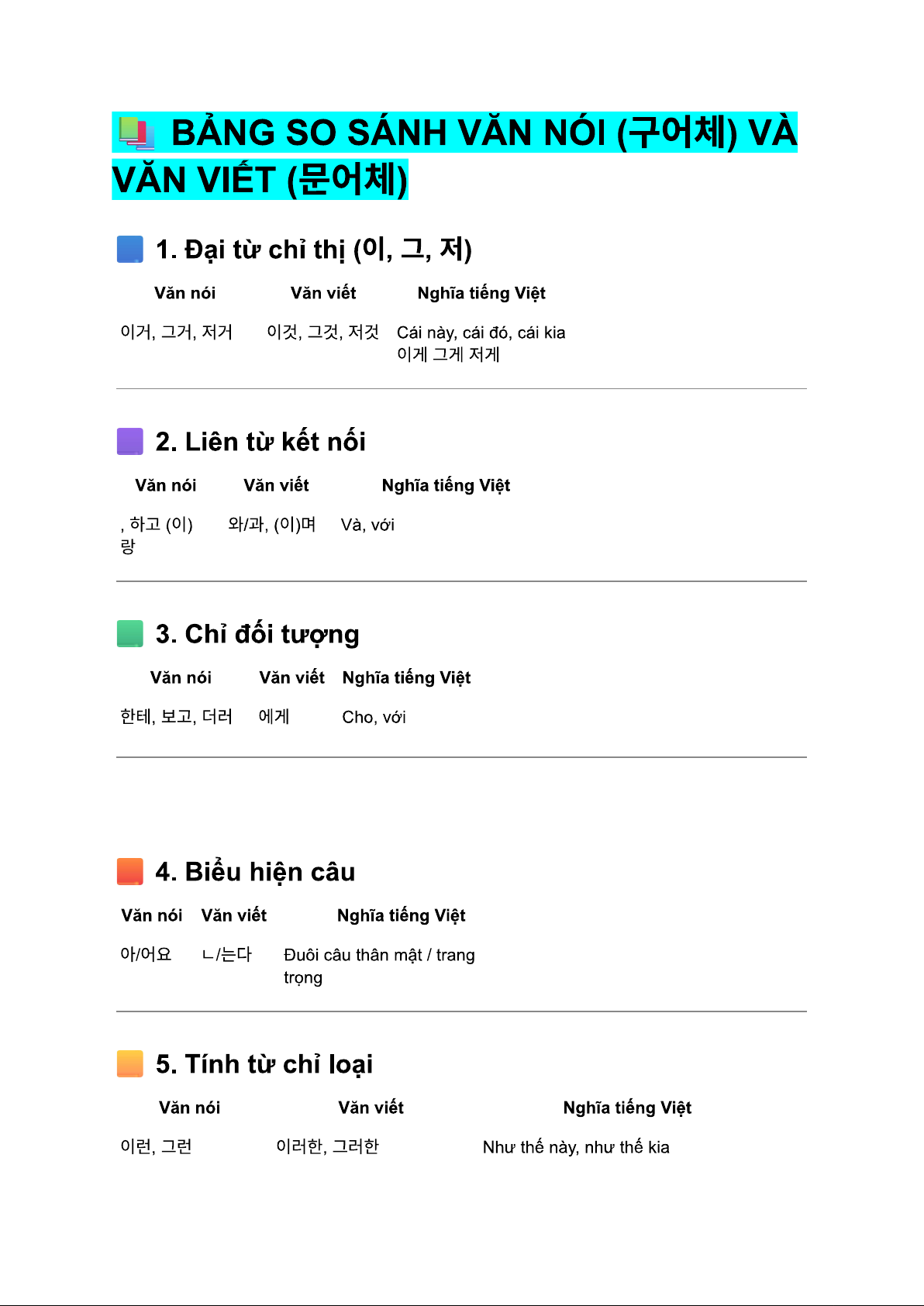This screenshot has height=1306, width=924.
Task: Click the heading '5. Tính từ chỉ loại'
Action: 264,1064
